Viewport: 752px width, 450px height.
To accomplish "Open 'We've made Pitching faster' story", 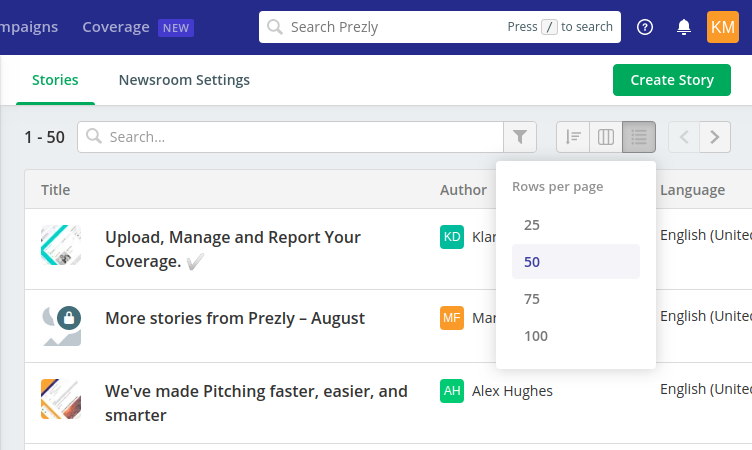I will 256,403.
